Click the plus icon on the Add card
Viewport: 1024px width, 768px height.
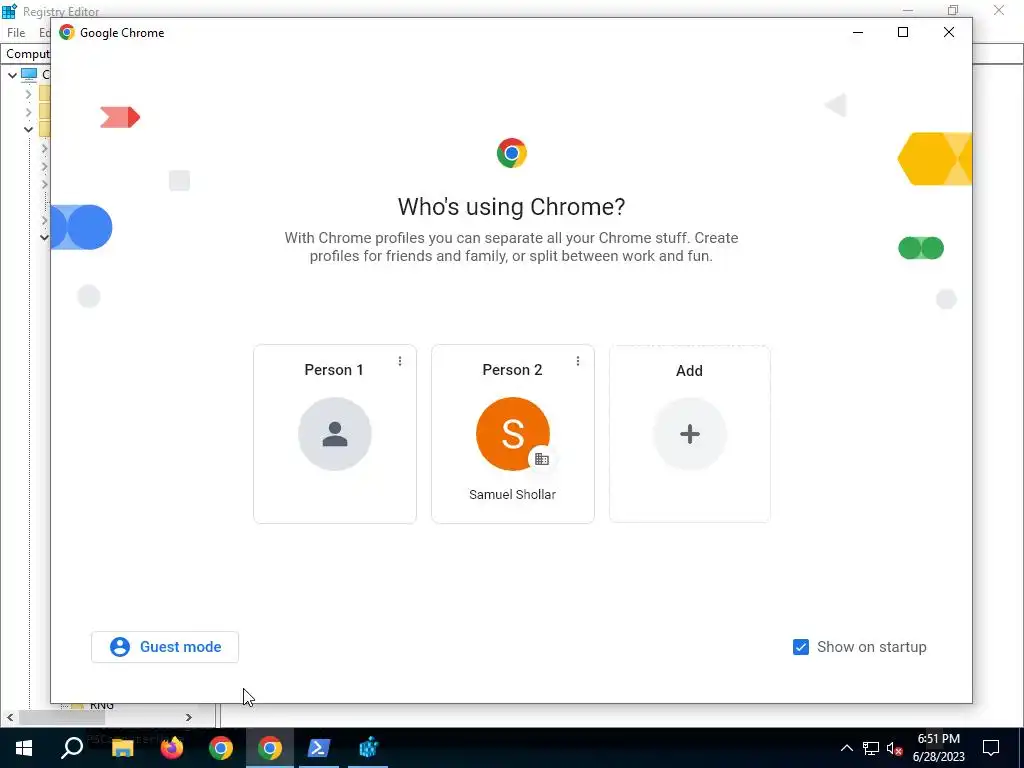pos(690,434)
